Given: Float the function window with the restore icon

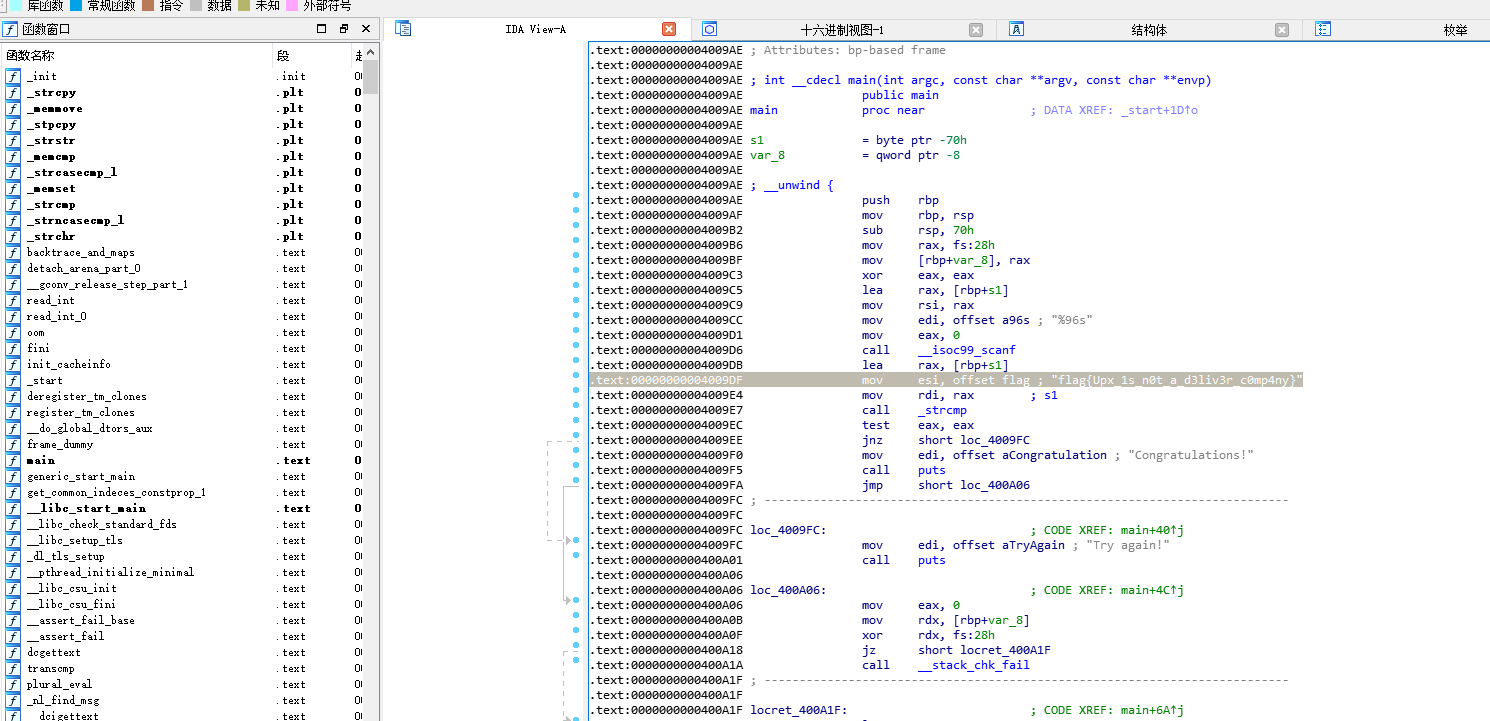Looking at the screenshot, I should [343, 29].
